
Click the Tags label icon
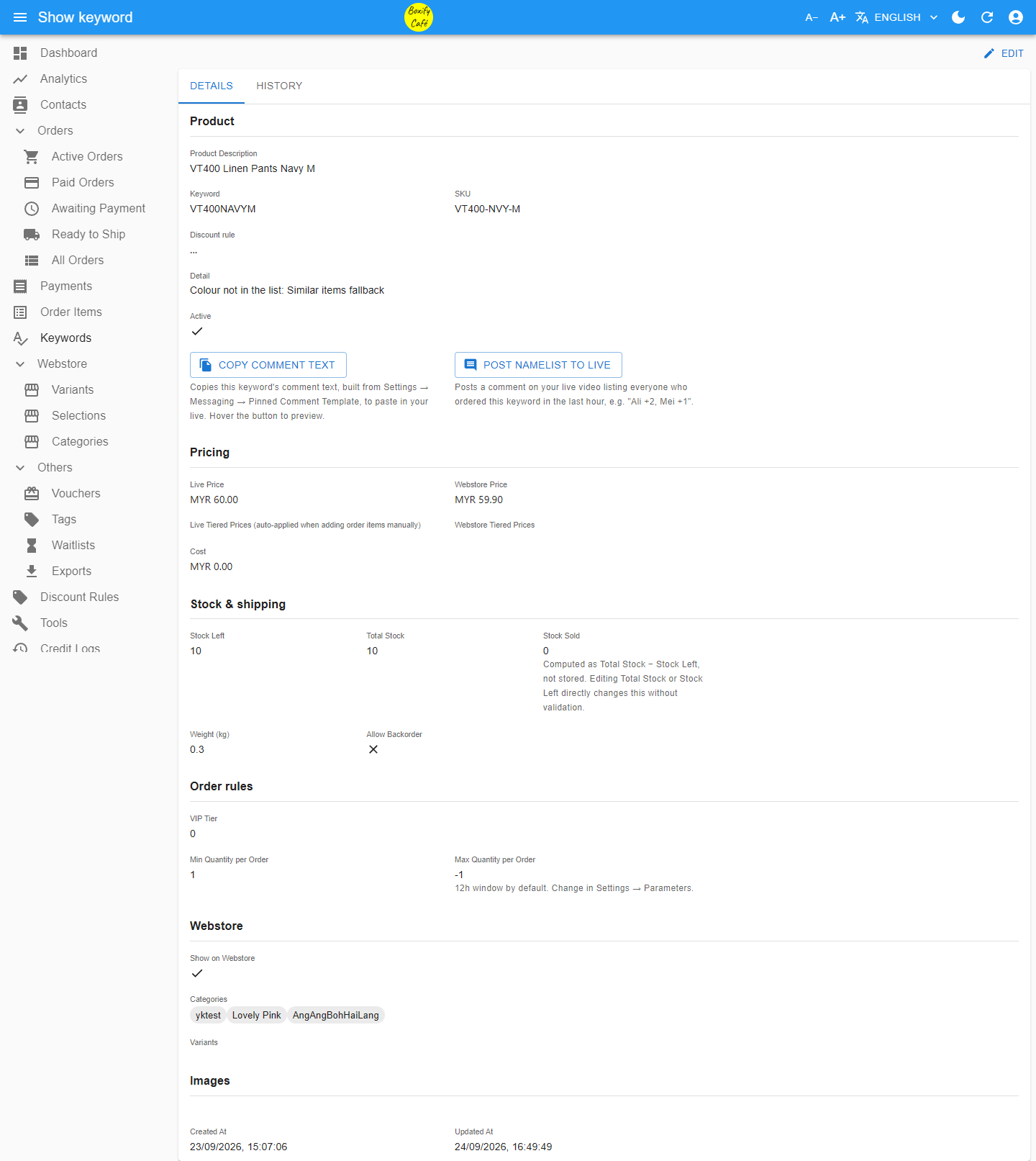click(32, 519)
